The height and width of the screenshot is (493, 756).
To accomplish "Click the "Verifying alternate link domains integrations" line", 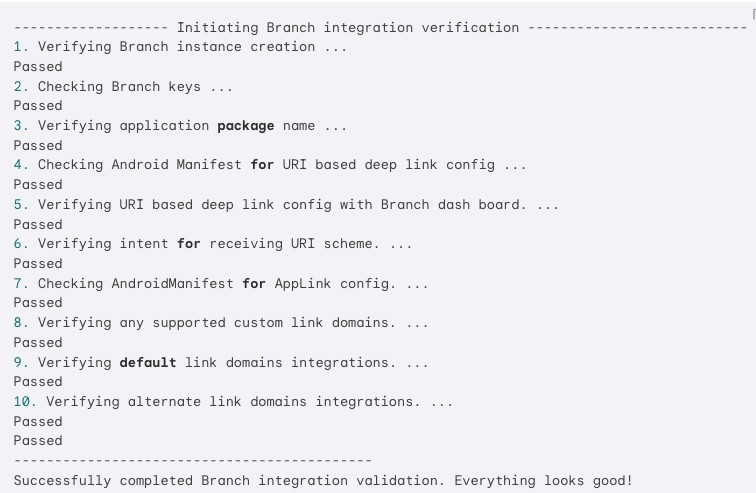I will point(233,401).
